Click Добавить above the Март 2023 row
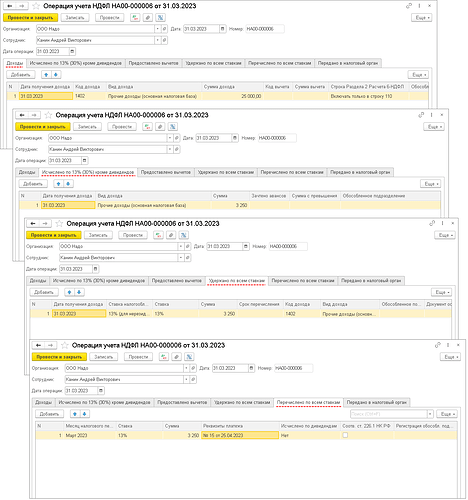 (49, 414)
